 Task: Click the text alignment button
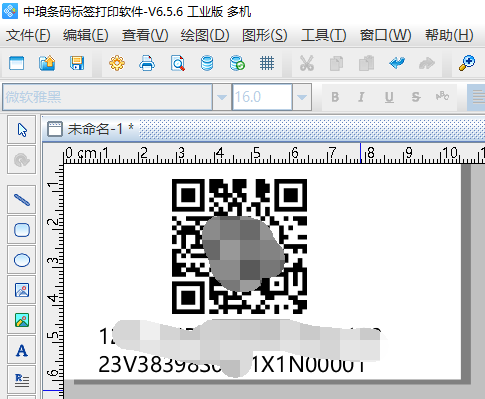477,97
